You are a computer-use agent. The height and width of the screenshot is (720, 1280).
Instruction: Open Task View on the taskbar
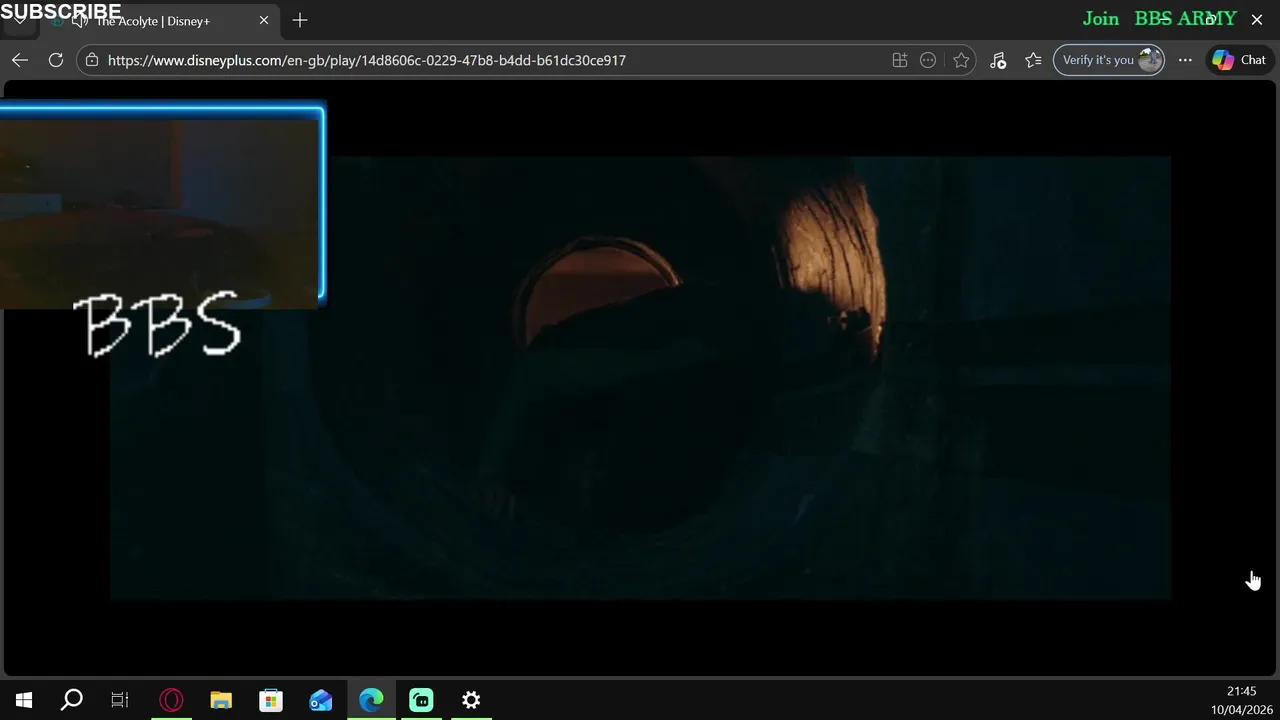tap(120, 700)
